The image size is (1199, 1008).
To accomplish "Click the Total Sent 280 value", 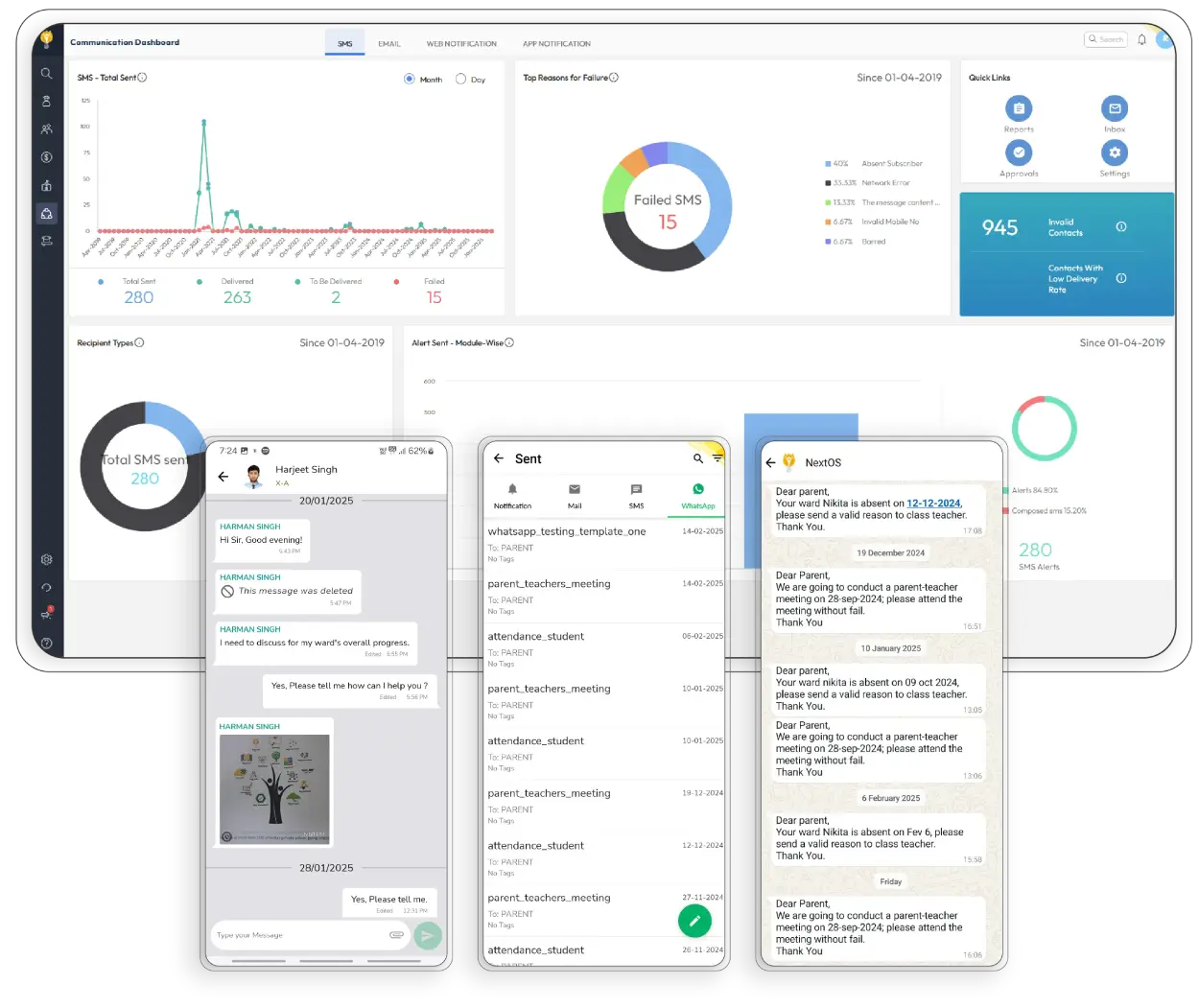I will (139, 297).
